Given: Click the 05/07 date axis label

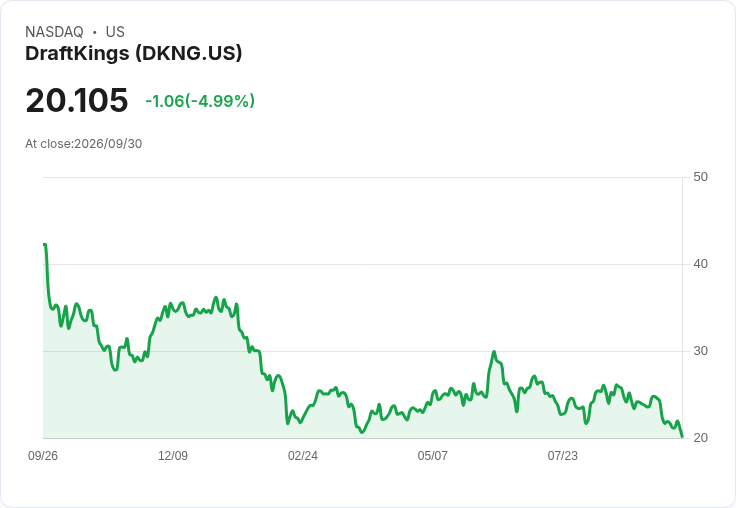Looking at the screenshot, I should (432, 455).
